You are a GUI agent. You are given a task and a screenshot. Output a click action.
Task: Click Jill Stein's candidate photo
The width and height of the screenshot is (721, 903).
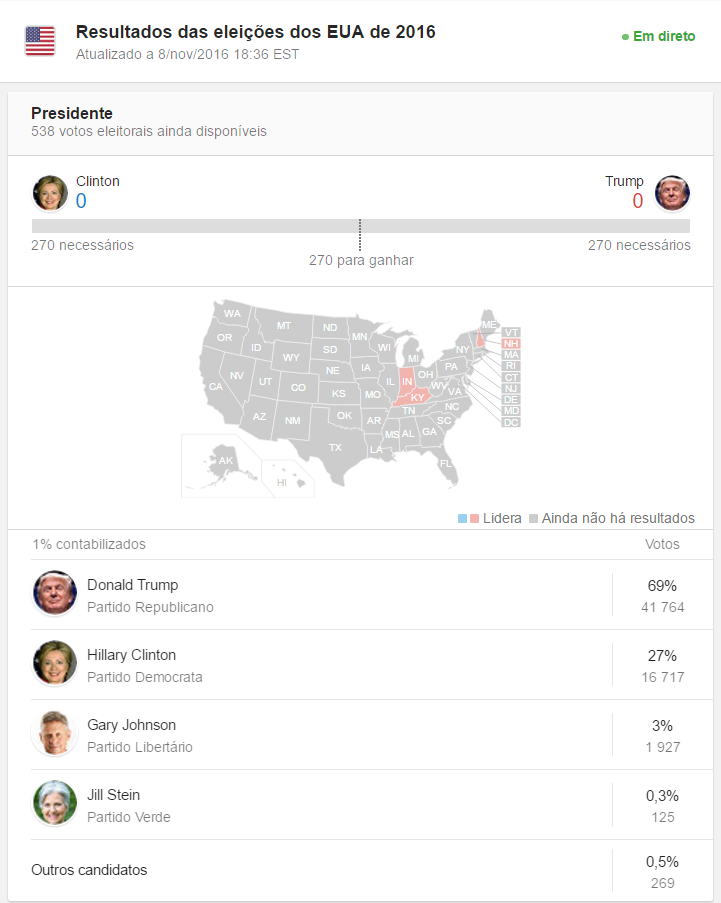click(54, 804)
